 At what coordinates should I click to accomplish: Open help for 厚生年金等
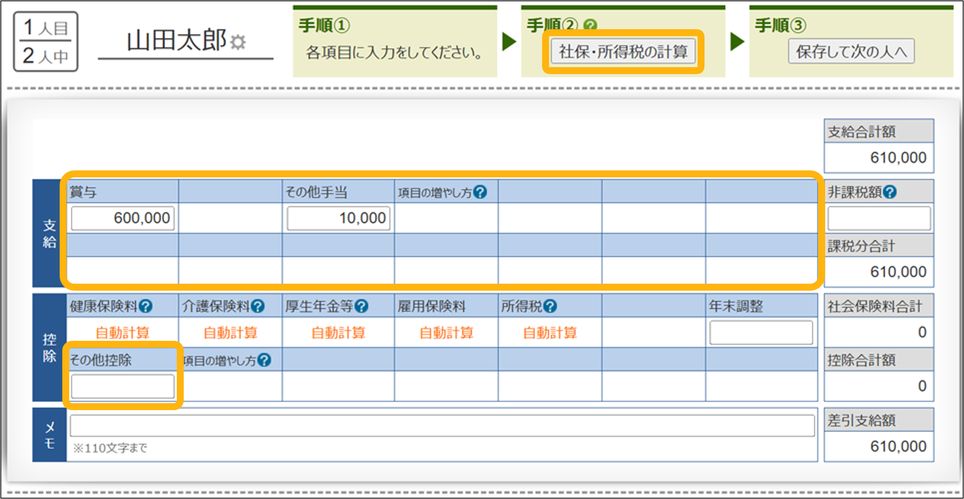pos(362,307)
